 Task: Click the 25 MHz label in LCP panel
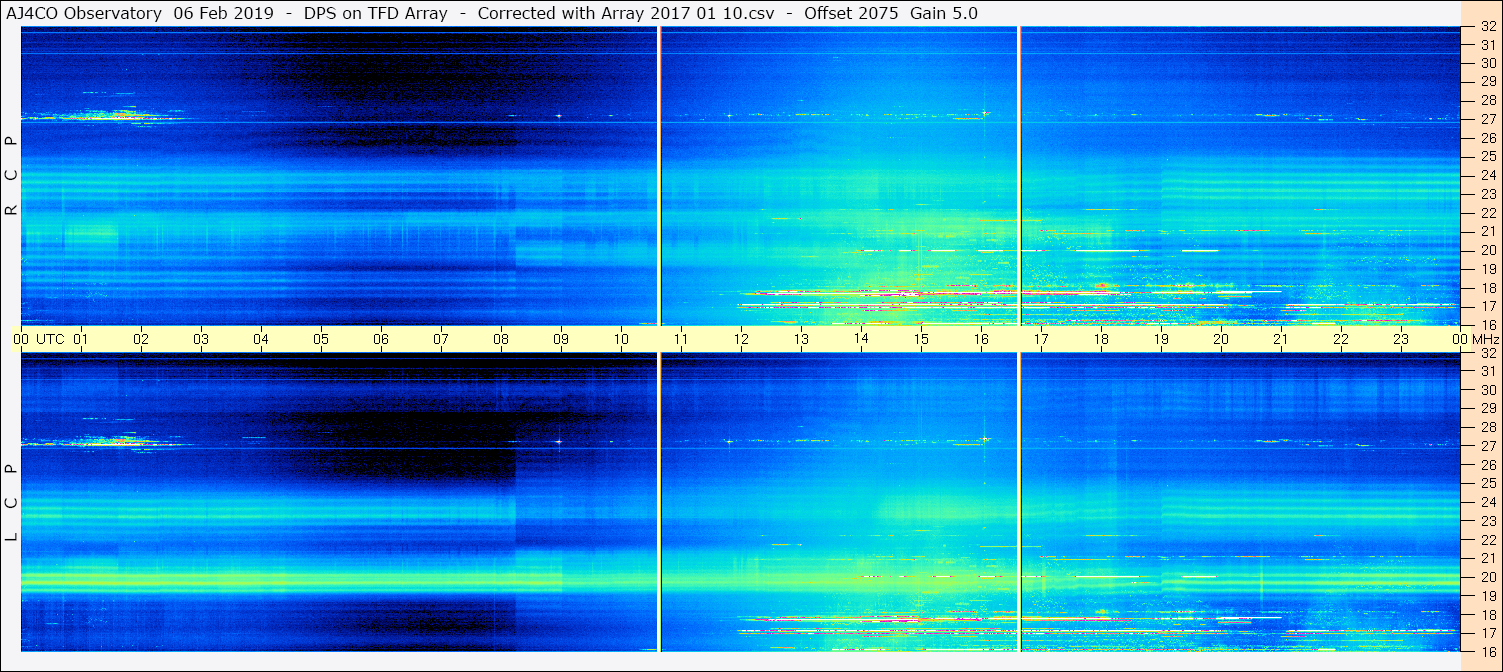[x=1487, y=484]
